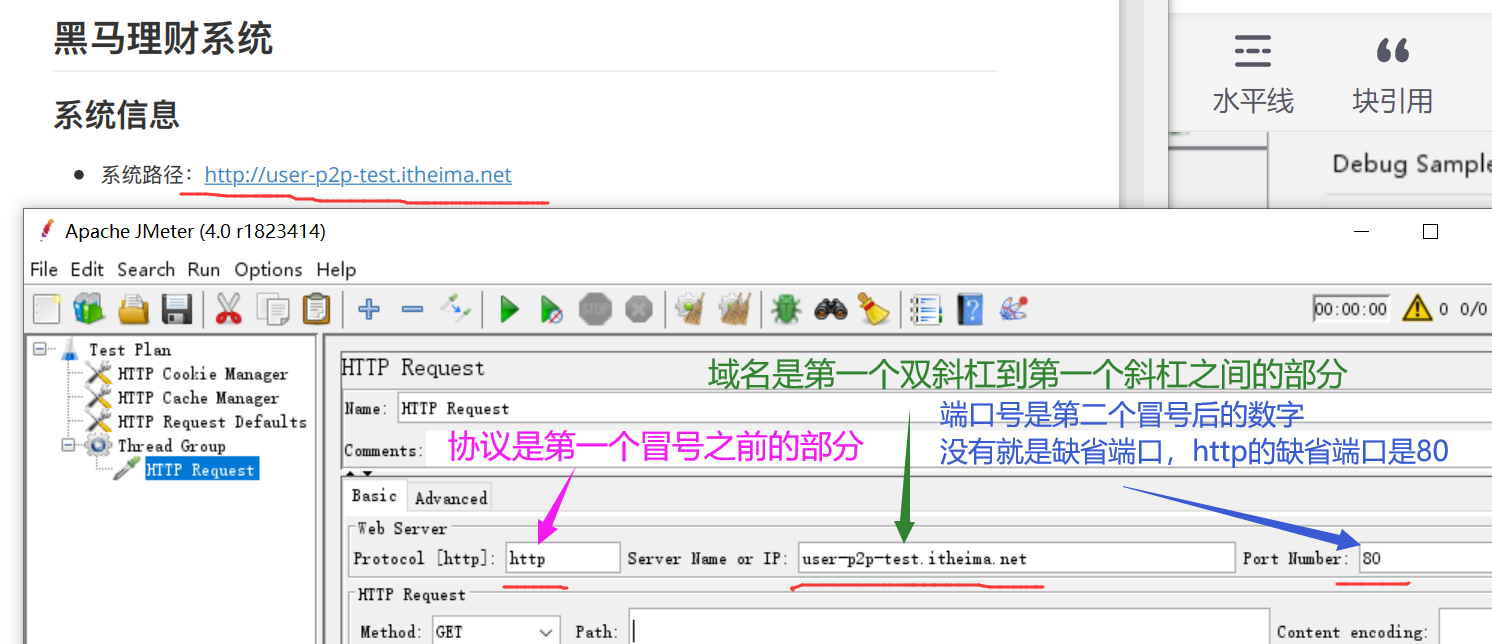Click the Toggle enable/disable icon

(x=456, y=309)
